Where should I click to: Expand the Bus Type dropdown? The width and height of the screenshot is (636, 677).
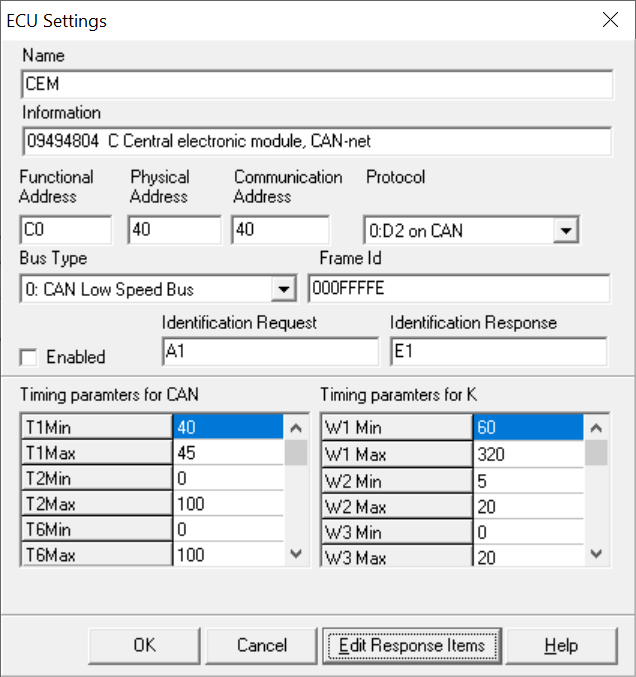(x=284, y=290)
